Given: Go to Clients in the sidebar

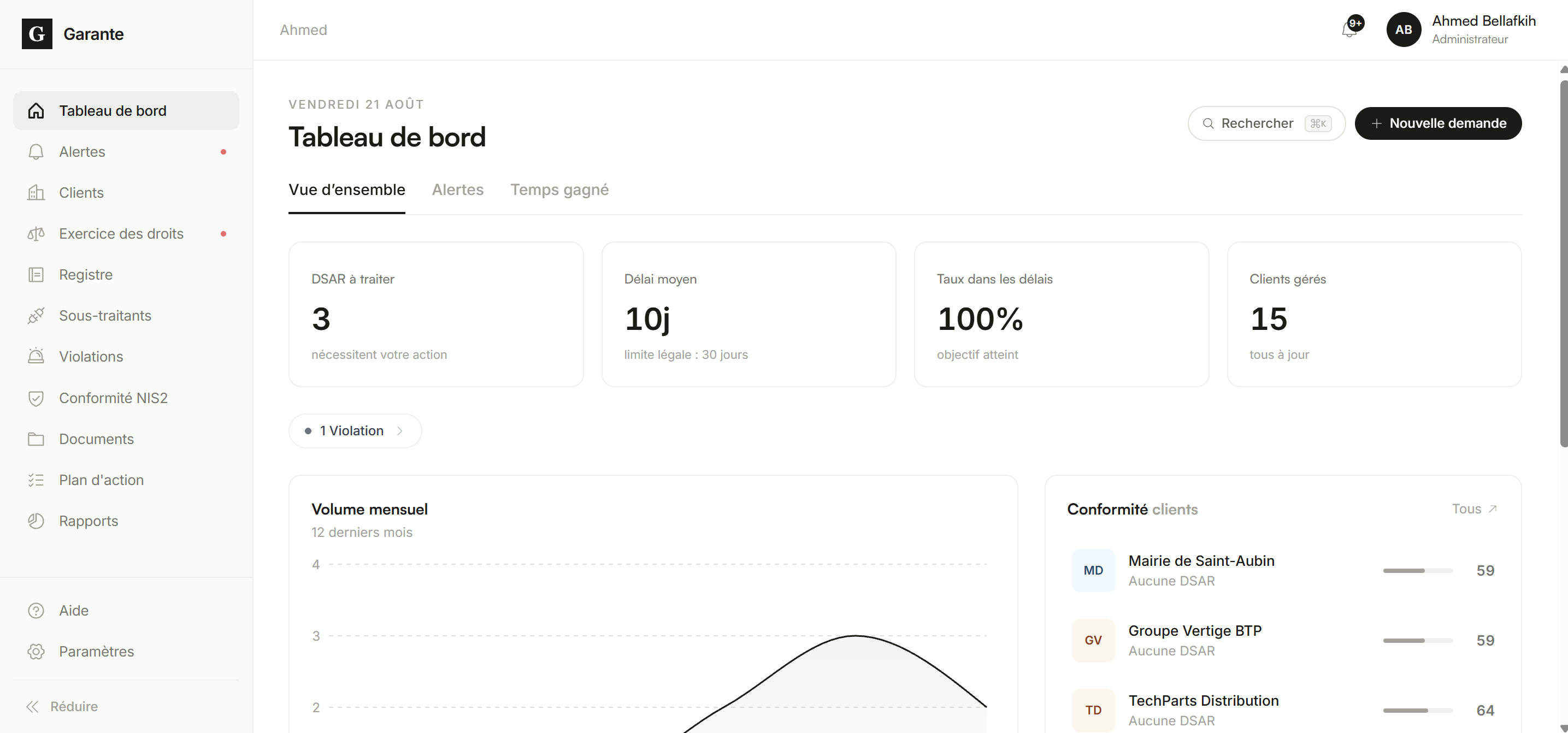Looking at the screenshot, I should coord(126,193).
